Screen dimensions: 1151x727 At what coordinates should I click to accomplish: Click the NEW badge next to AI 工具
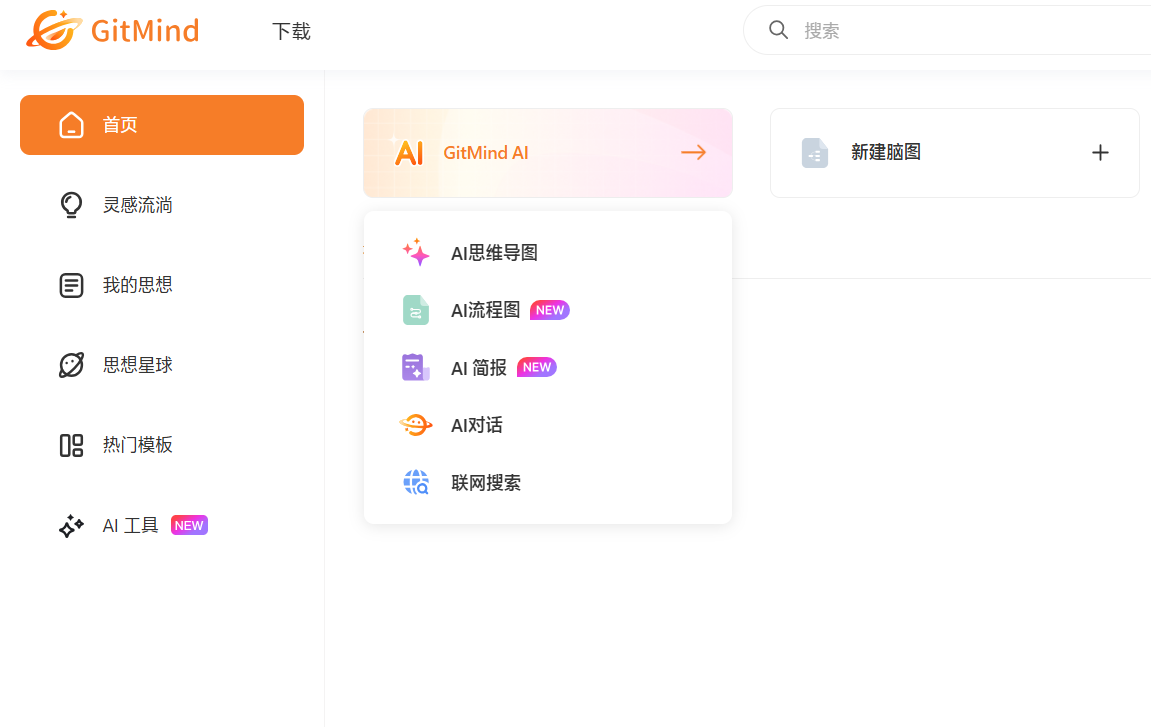point(189,526)
